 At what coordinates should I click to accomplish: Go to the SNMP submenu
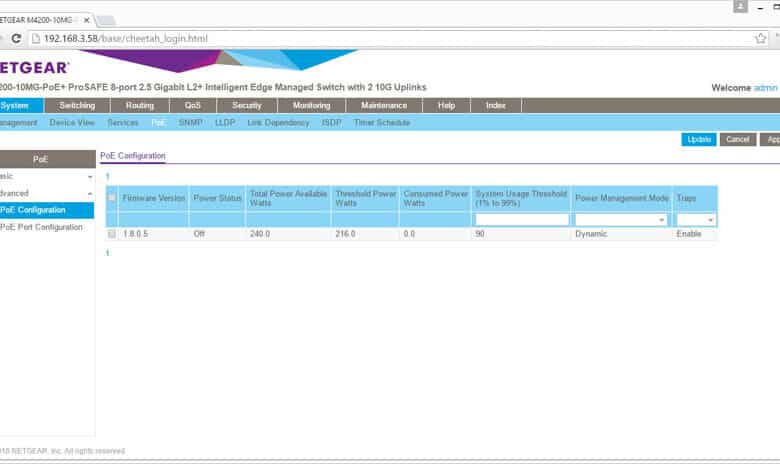pyautogui.click(x=191, y=122)
